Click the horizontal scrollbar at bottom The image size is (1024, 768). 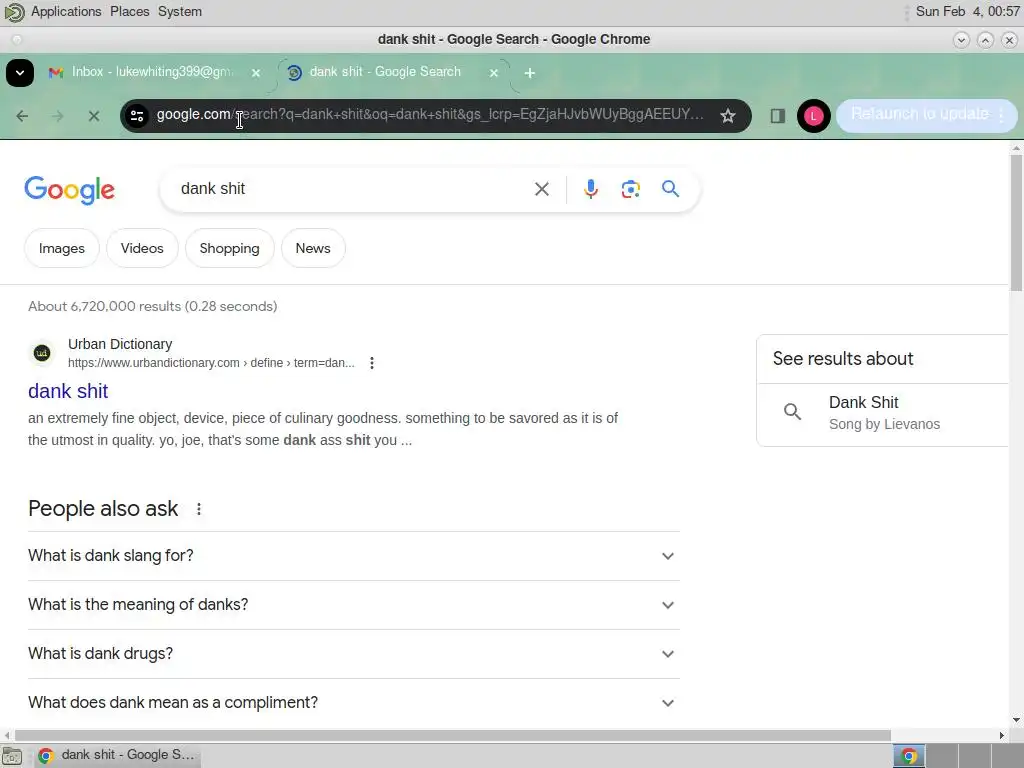click(x=452, y=735)
